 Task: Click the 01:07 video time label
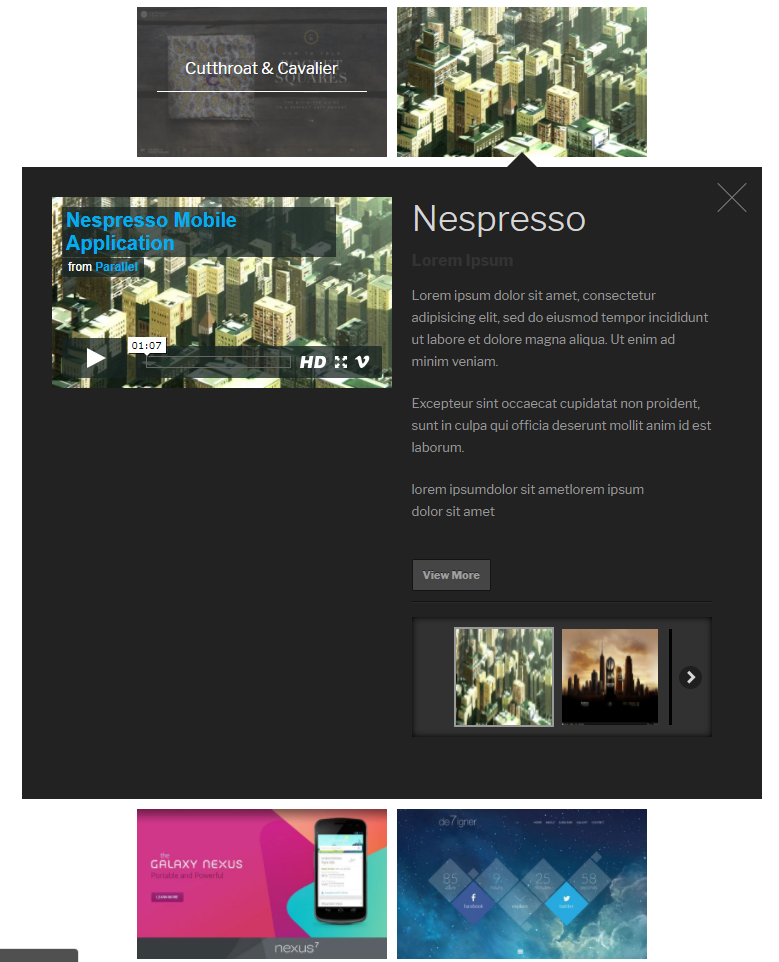(147, 345)
